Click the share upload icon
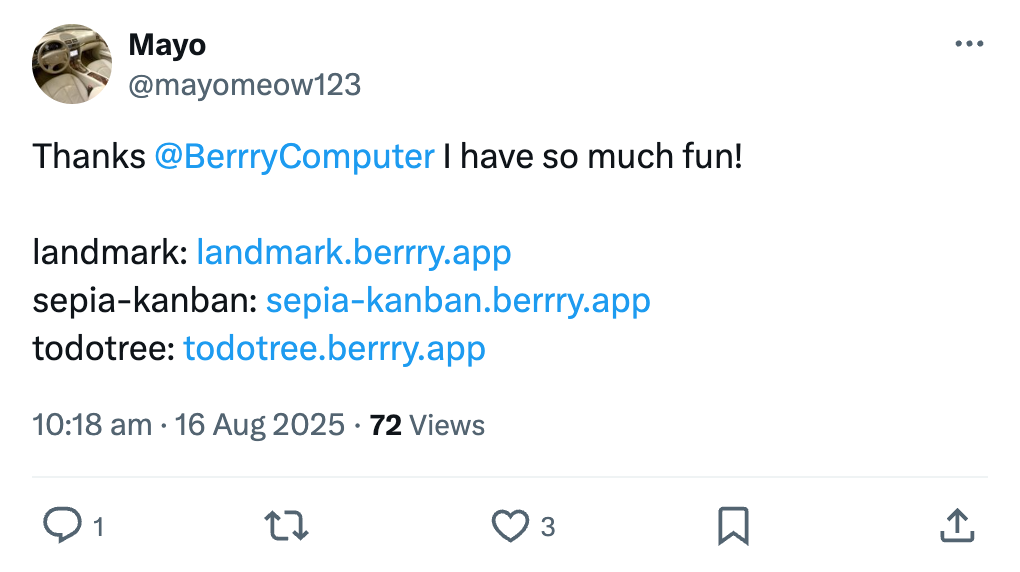The image size is (1020, 572). 957,525
